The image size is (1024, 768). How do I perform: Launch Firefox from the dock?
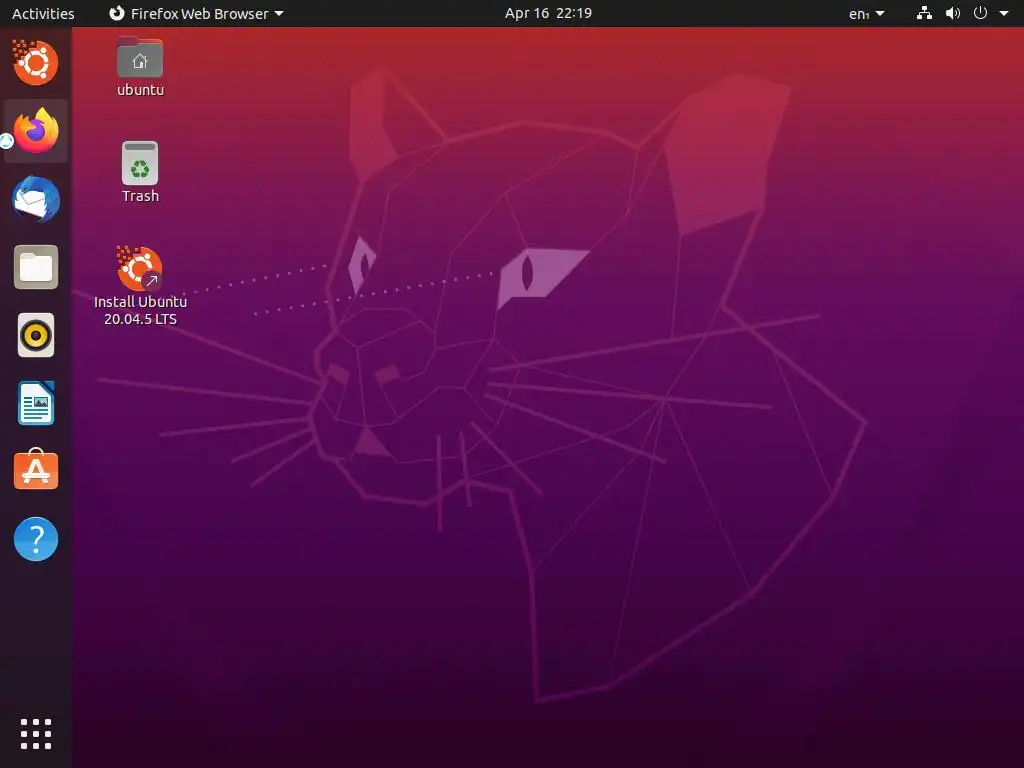coord(36,131)
